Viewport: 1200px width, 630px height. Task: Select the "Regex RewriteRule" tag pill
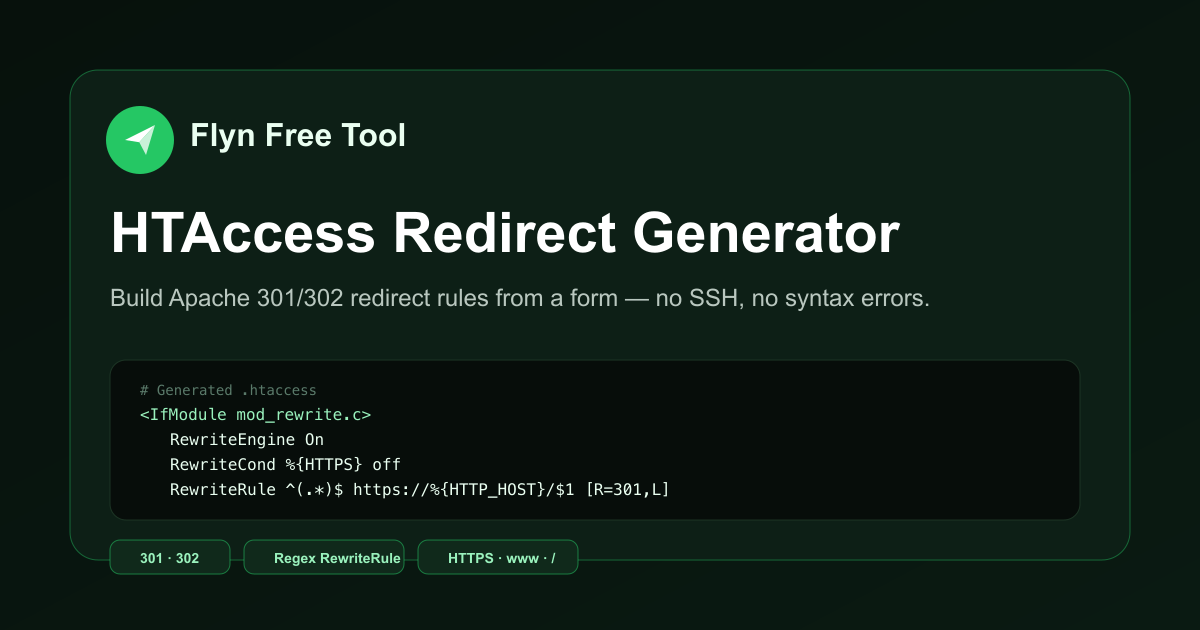(324, 558)
